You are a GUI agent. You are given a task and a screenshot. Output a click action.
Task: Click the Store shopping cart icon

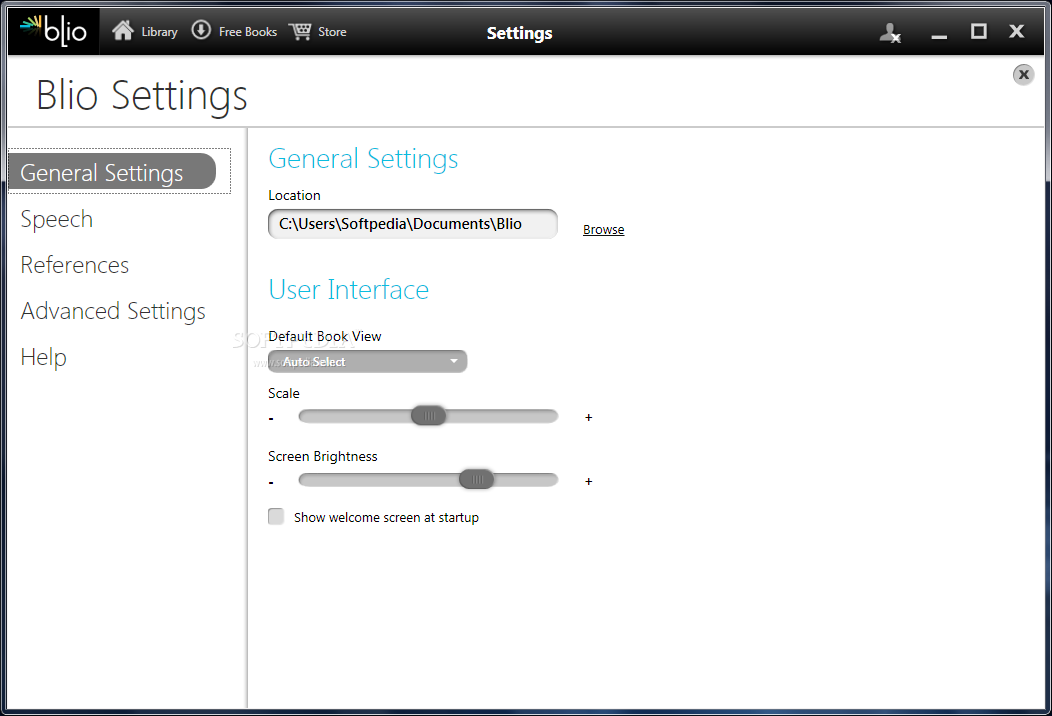300,31
